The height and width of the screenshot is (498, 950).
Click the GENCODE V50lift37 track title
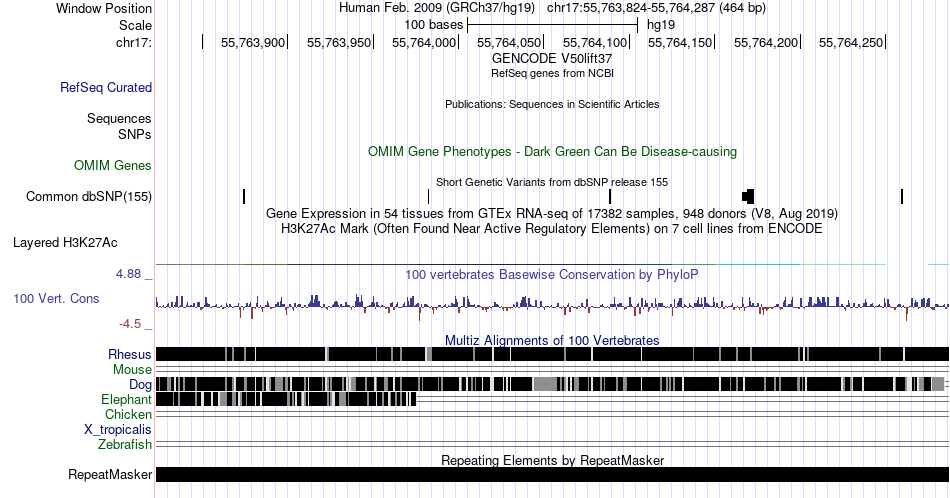pos(552,58)
